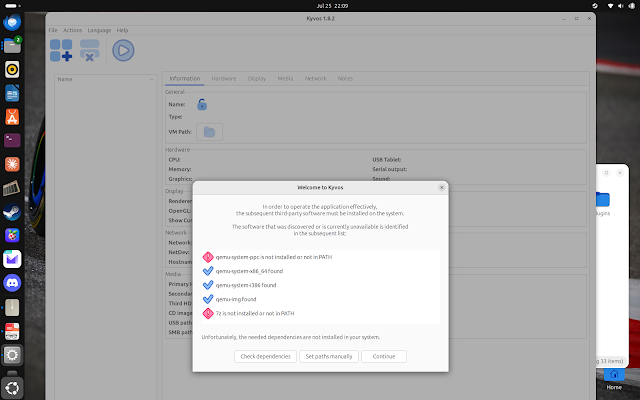The width and height of the screenshot is (640, 400).
Task: Start the machine with the play icon
Action: 123,50
